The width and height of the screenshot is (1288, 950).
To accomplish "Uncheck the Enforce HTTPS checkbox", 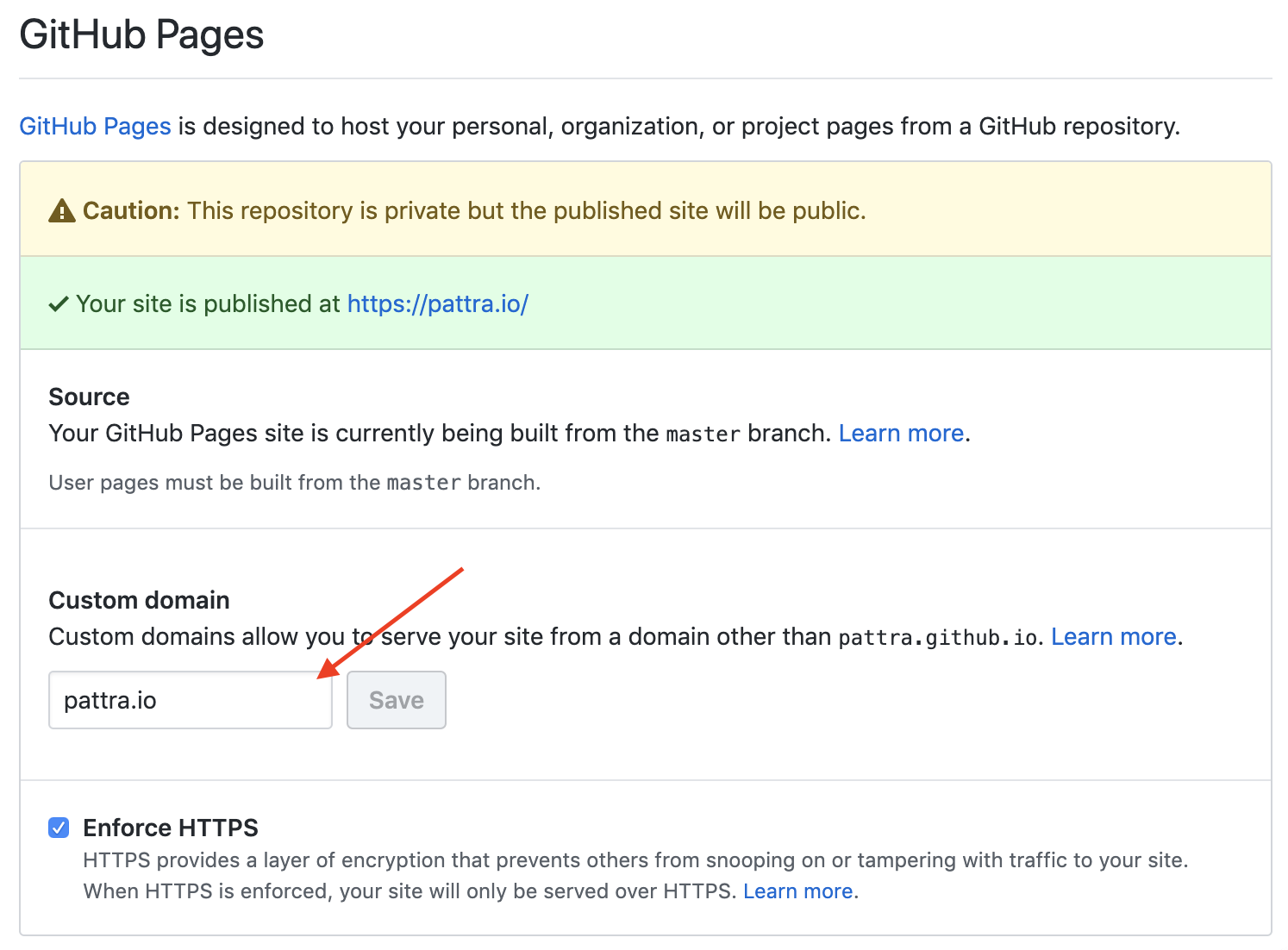I will point(59,828).
